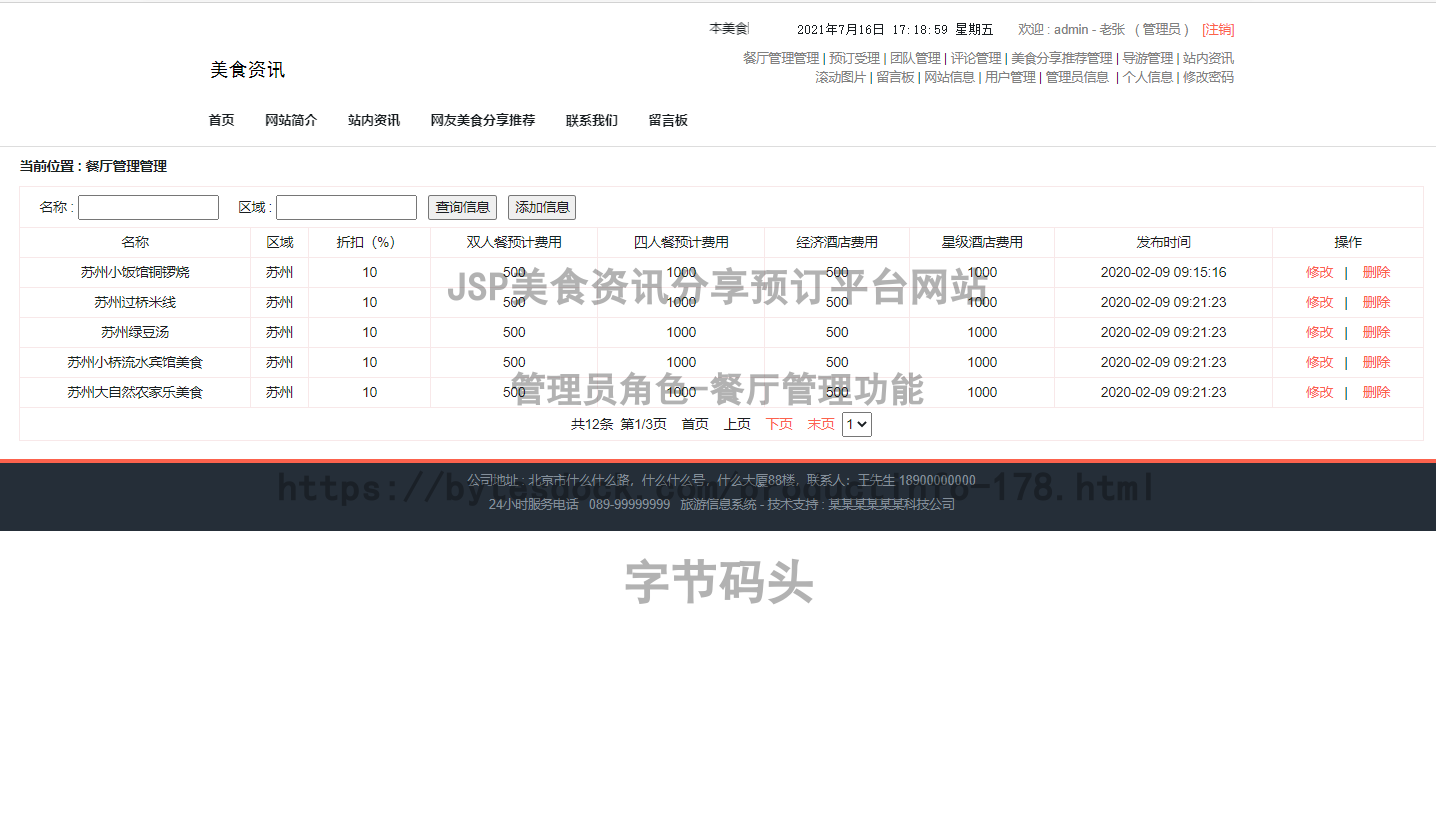
Task: Select the 苏州小饭馆铜锣烧 name cell
Action: [x=135, y=272]
